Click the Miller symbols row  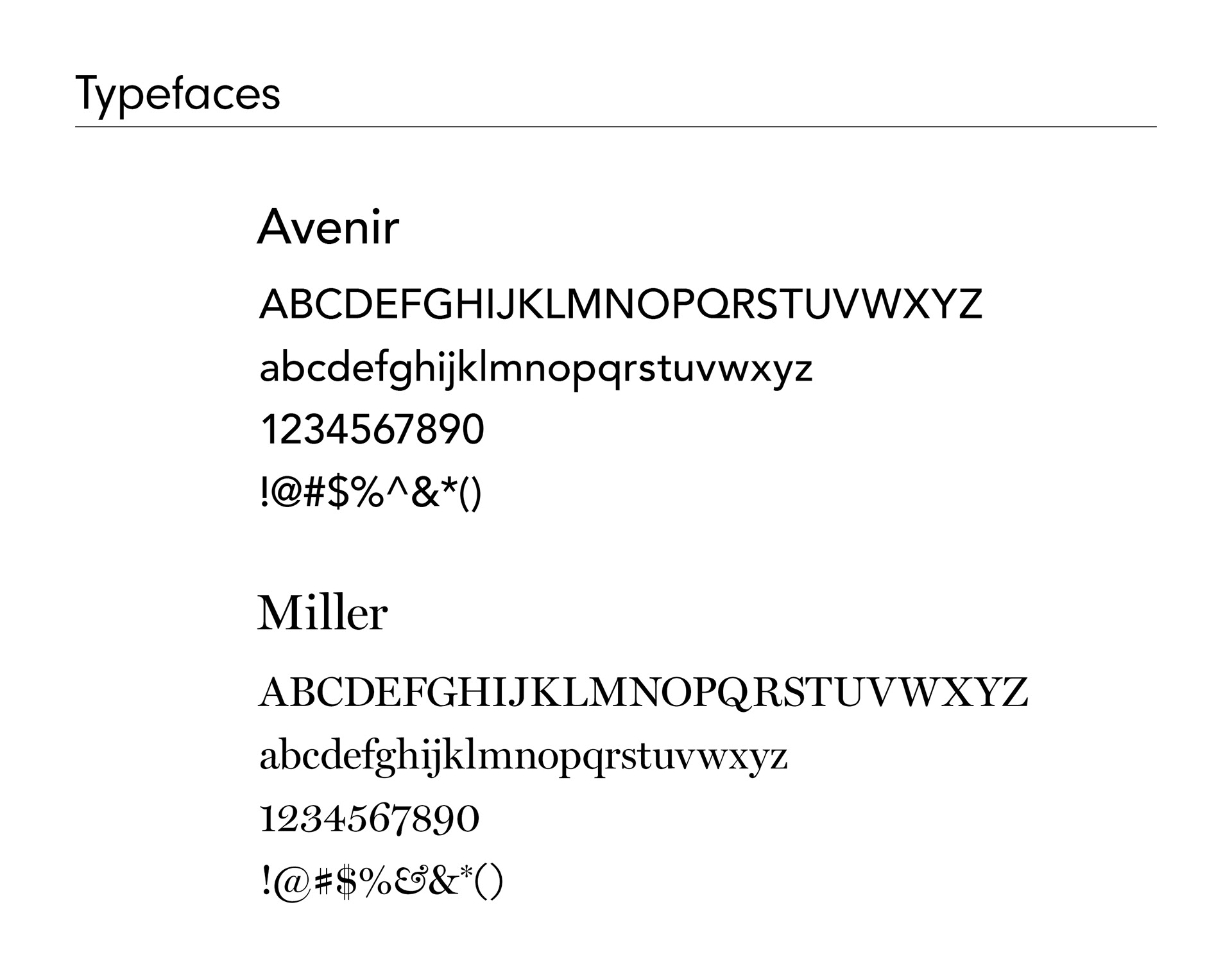(x=382, y=883)
